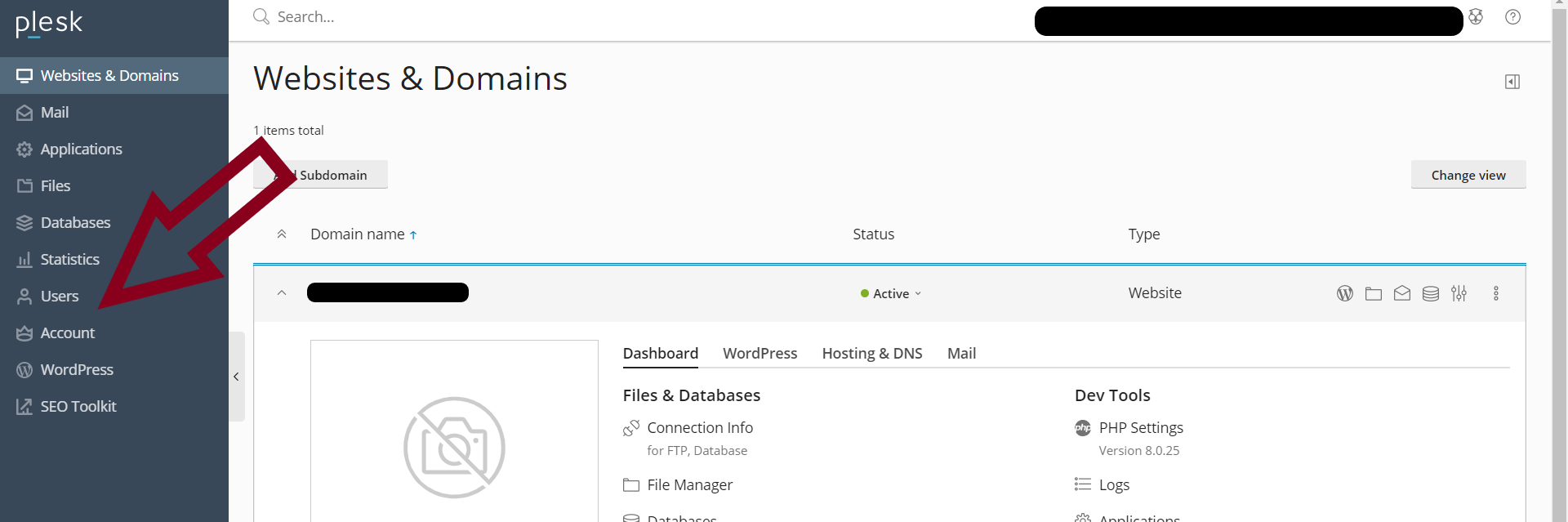Collapse the domain row chevron
The image size is (1568, 522).
coord(282,293)
